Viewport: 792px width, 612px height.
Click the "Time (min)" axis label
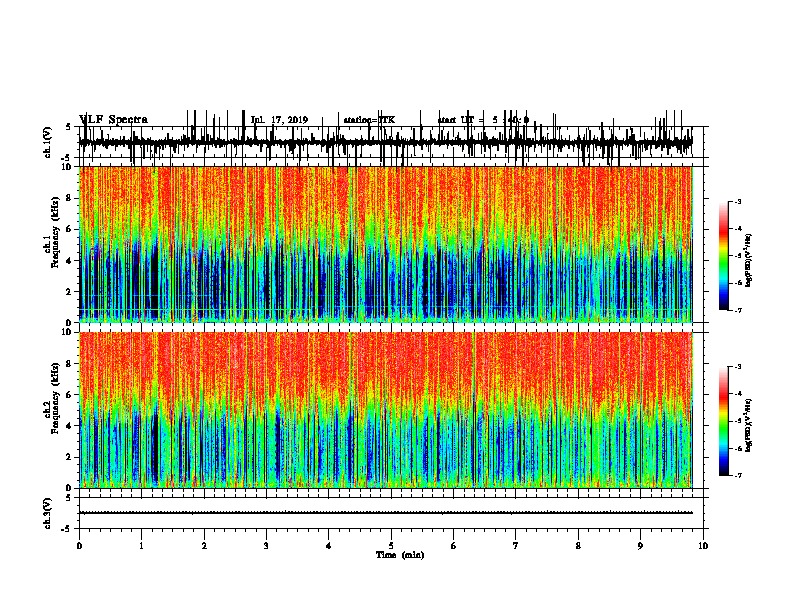pos(400,555)
